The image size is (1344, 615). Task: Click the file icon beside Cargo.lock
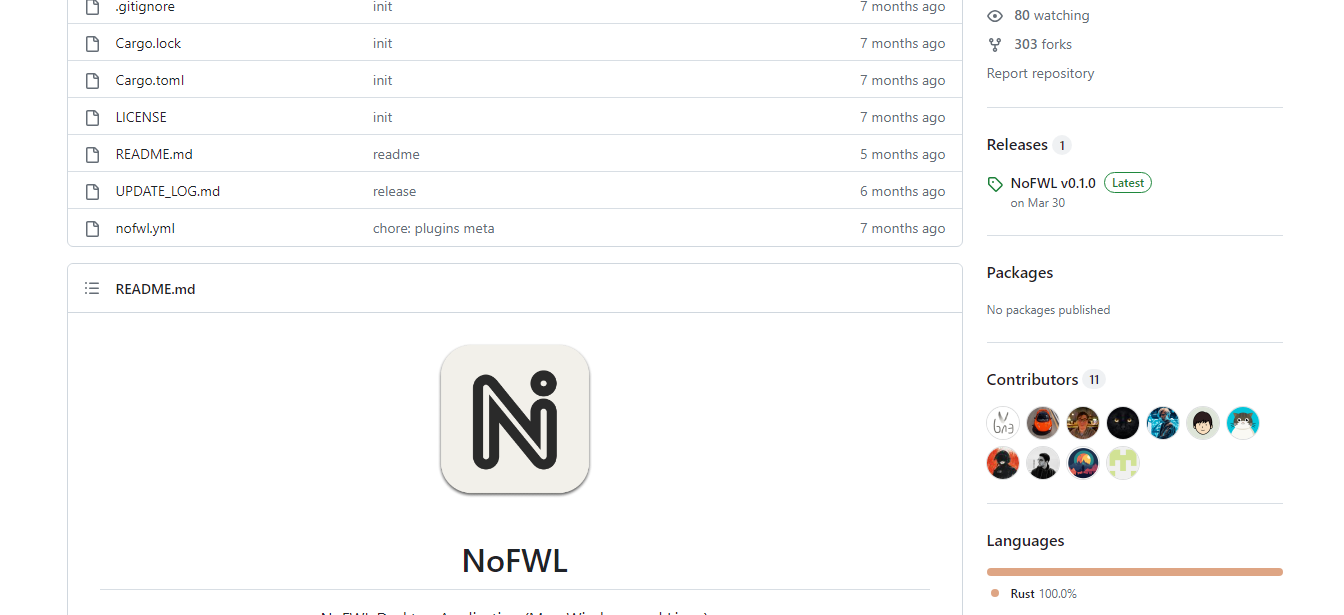tap(92, 43)
